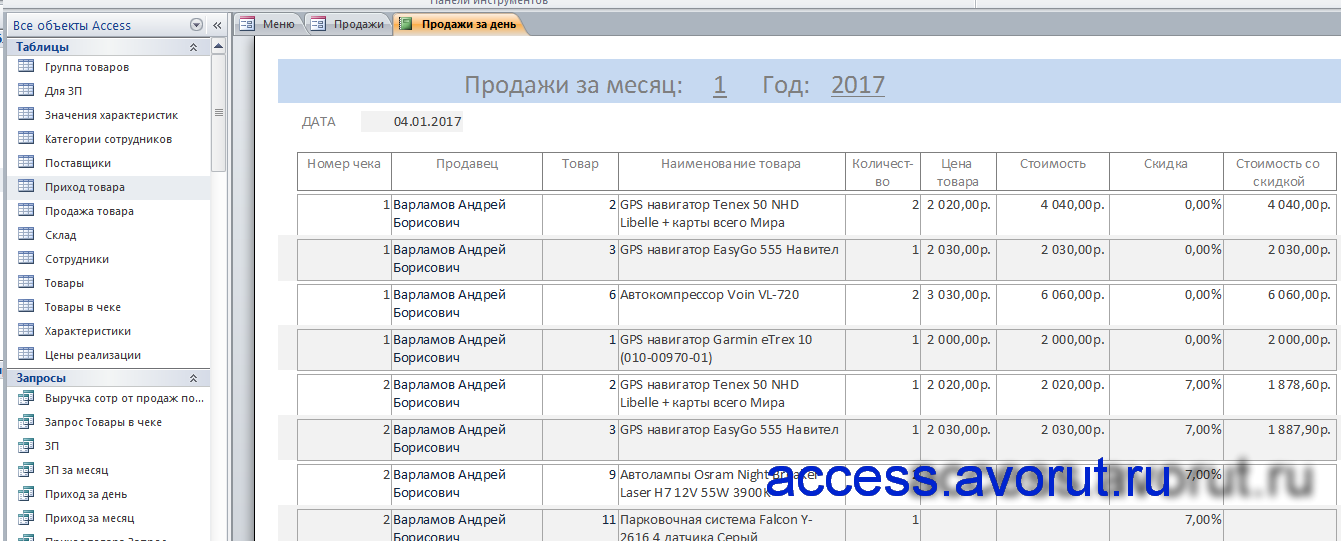Select the Приход за месяц query icon
Viewport: 1341px width, 541px height.
pyautogui.click(x=26, y=518)
